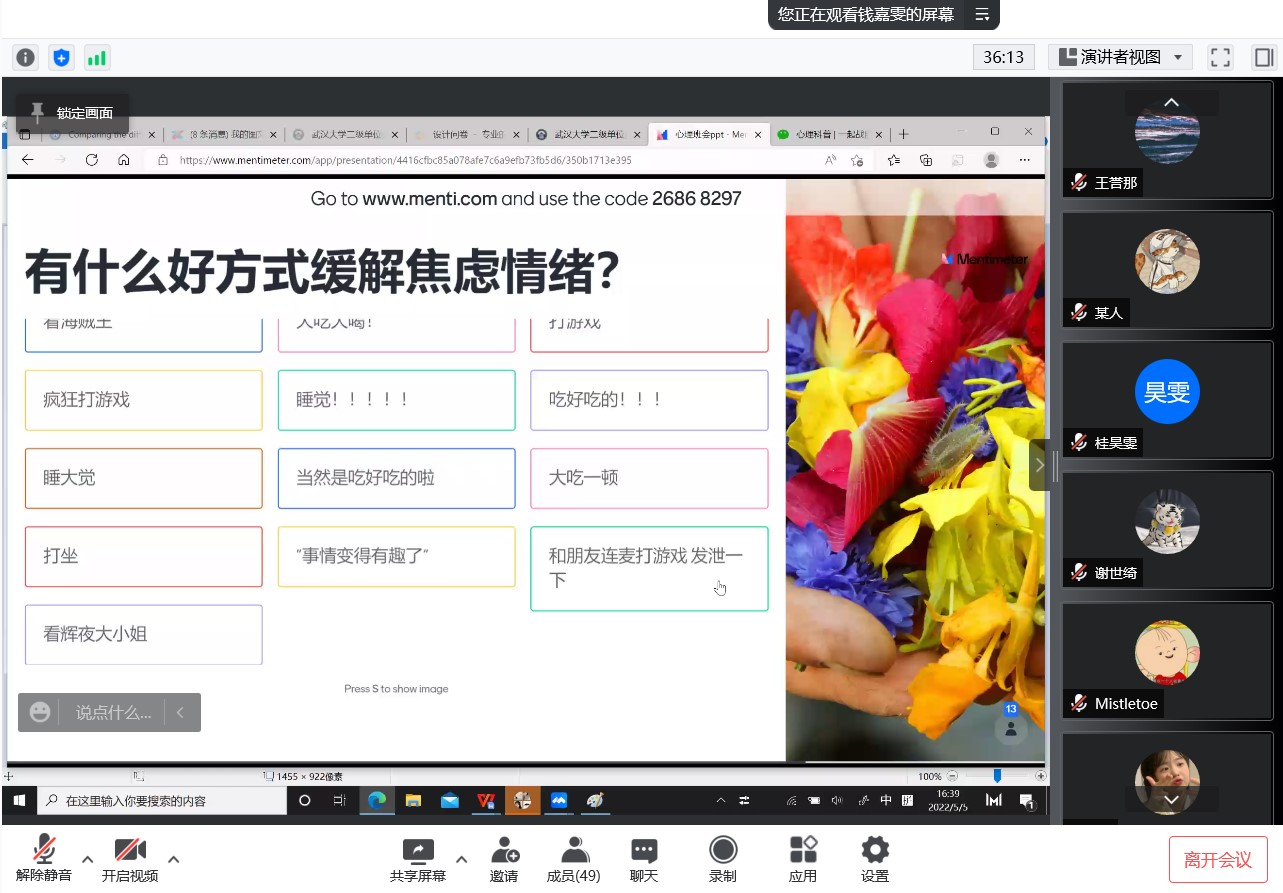Toggle the side panel layout icon

click(x=1263, y=57)
